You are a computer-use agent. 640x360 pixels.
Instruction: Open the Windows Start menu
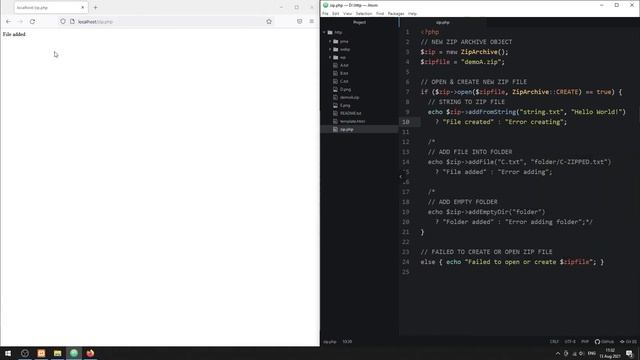pyautogui.click(x=8, y=353)
